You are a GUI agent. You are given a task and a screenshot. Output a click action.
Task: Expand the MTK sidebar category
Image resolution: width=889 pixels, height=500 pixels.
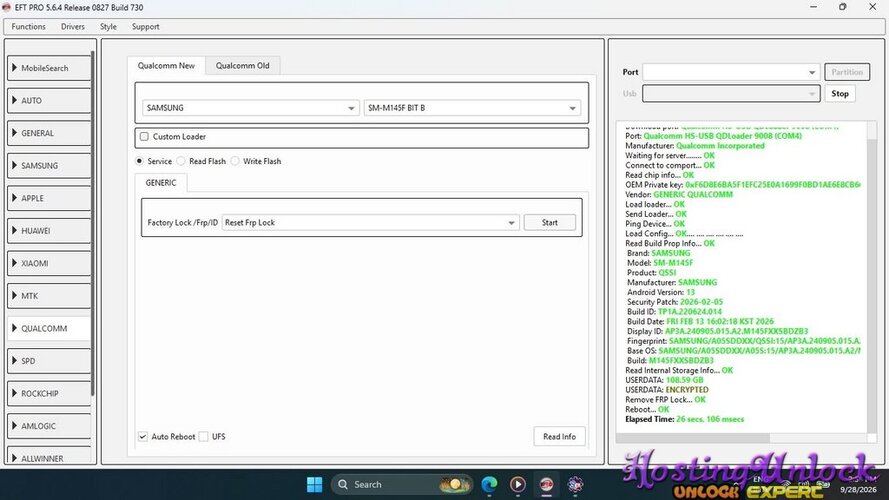click(x=49, y=296)
